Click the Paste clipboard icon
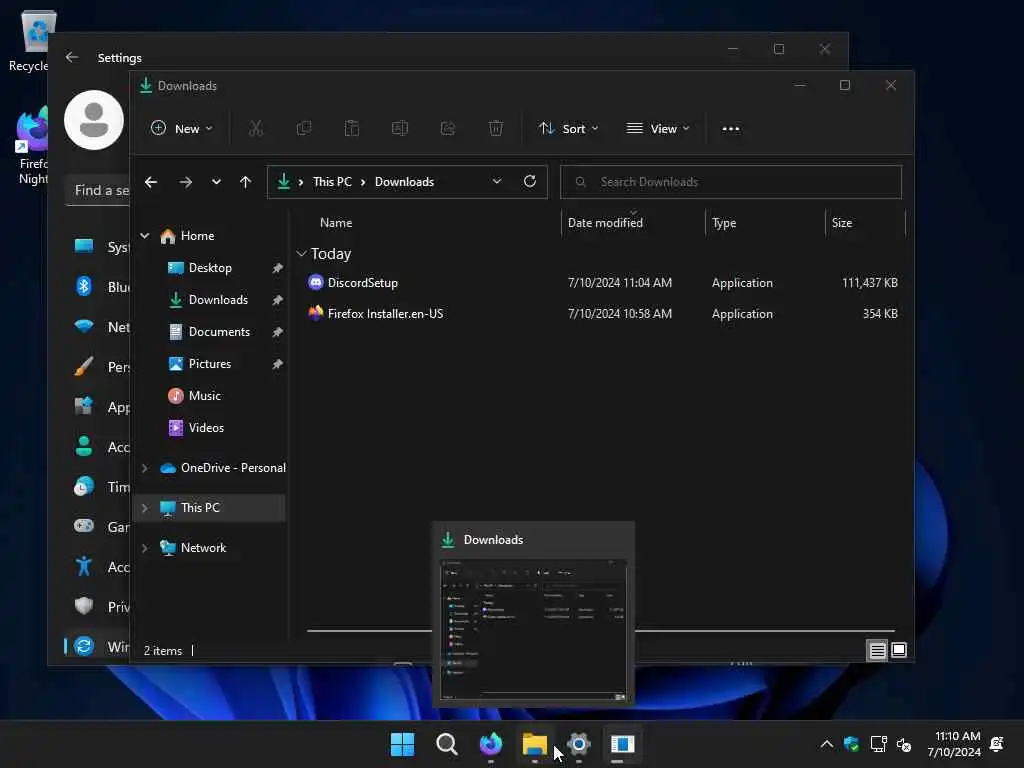Viewport: 1024px width, 768px height. tap(351, 129)
